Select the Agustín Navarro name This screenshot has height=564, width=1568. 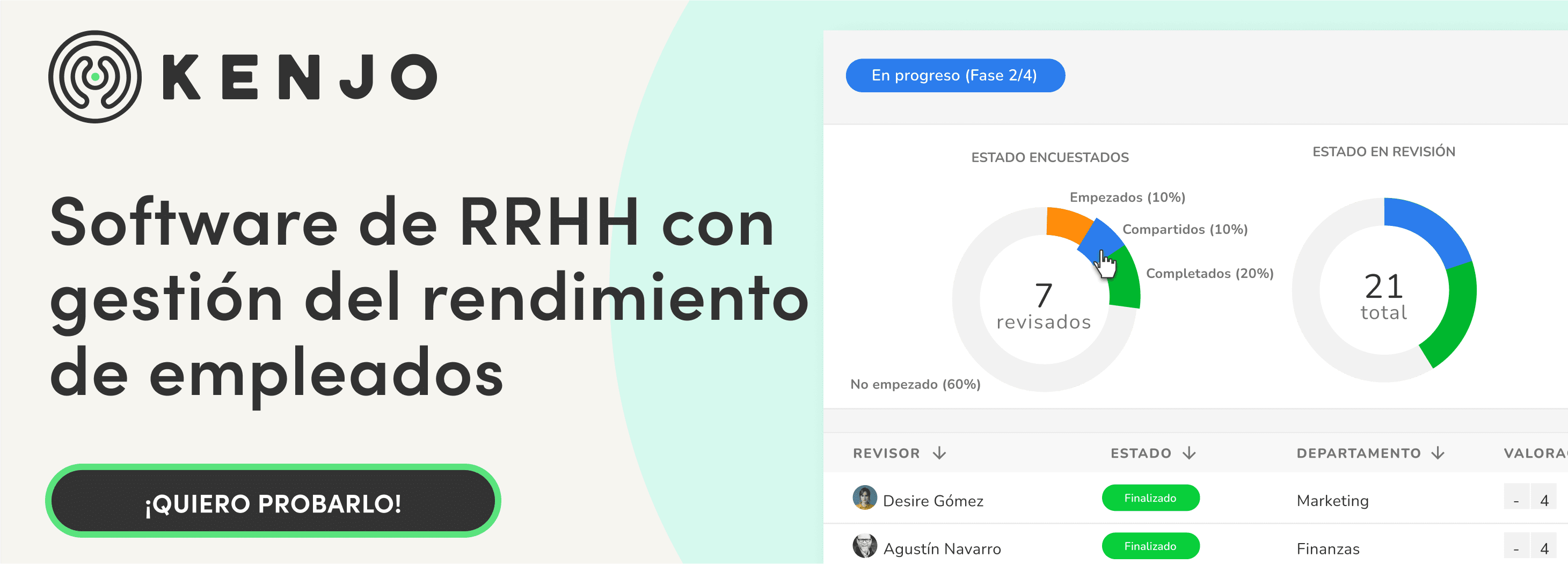pos(942,549)
